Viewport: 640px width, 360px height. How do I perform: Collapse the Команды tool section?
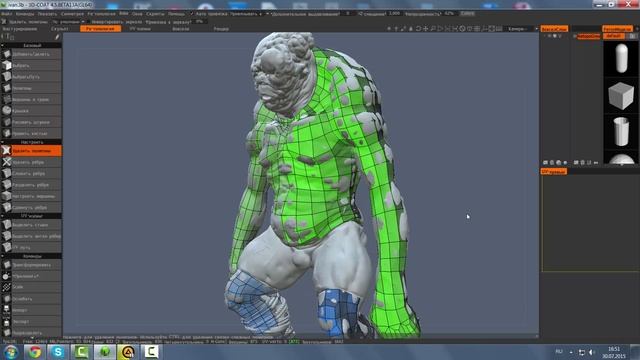(31, 256)
